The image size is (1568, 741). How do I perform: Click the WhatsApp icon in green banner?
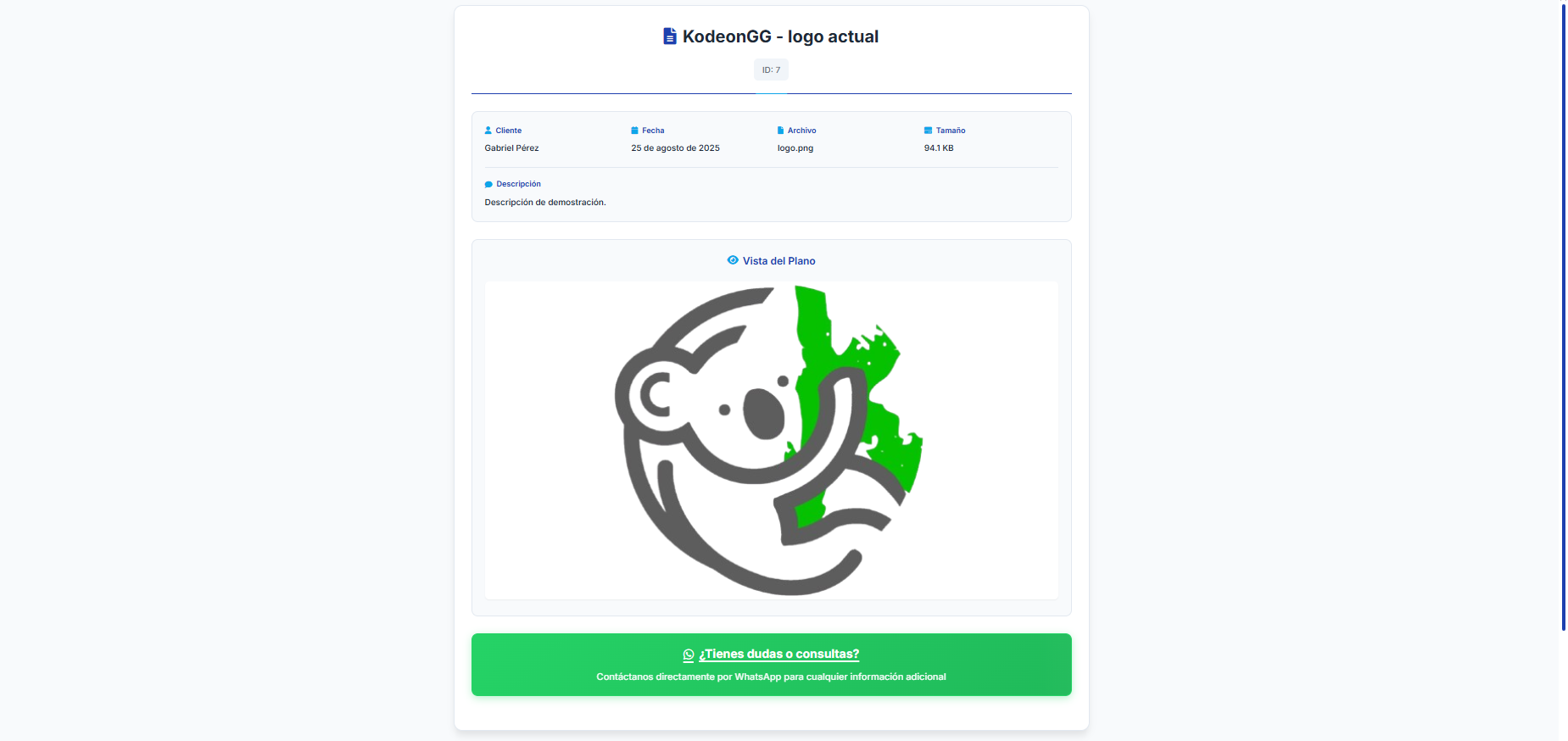(x=689, y=655)
